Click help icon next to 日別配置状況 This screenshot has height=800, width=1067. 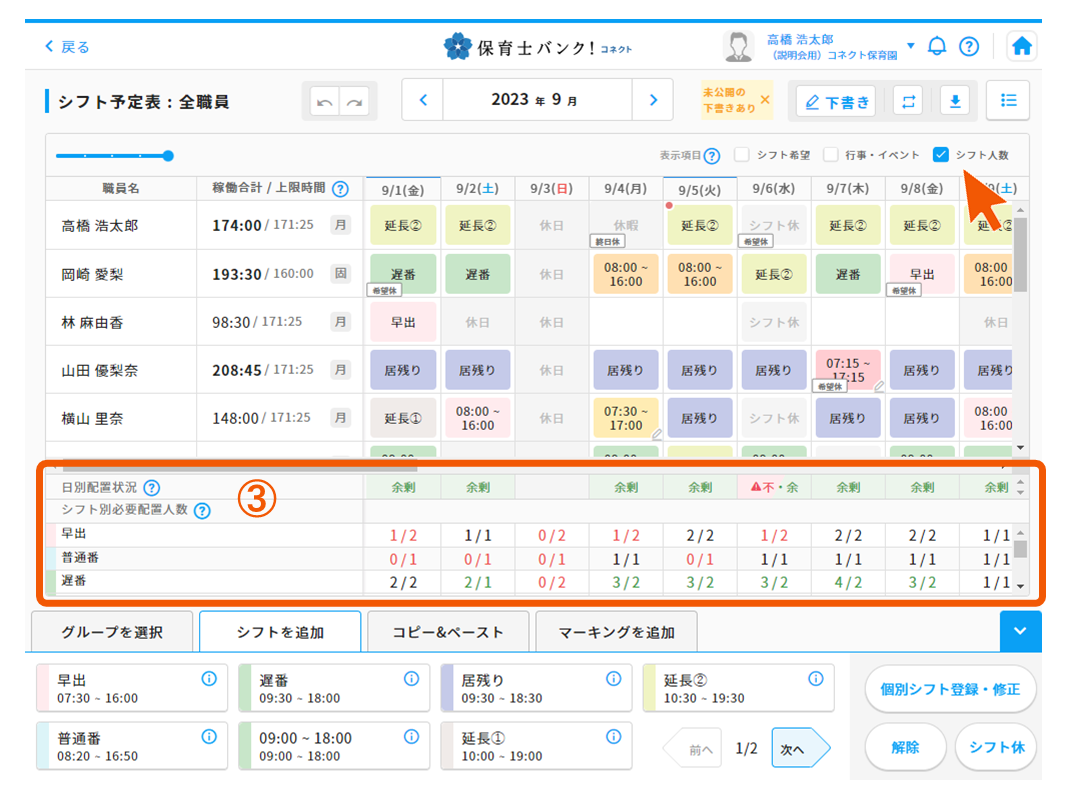(x=152, y=488)
